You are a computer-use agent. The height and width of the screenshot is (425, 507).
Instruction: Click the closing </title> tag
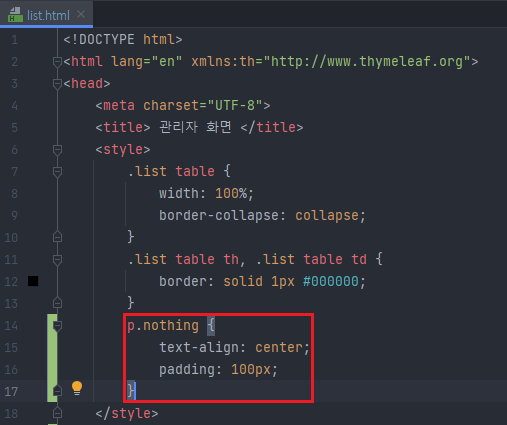(272, 128)
